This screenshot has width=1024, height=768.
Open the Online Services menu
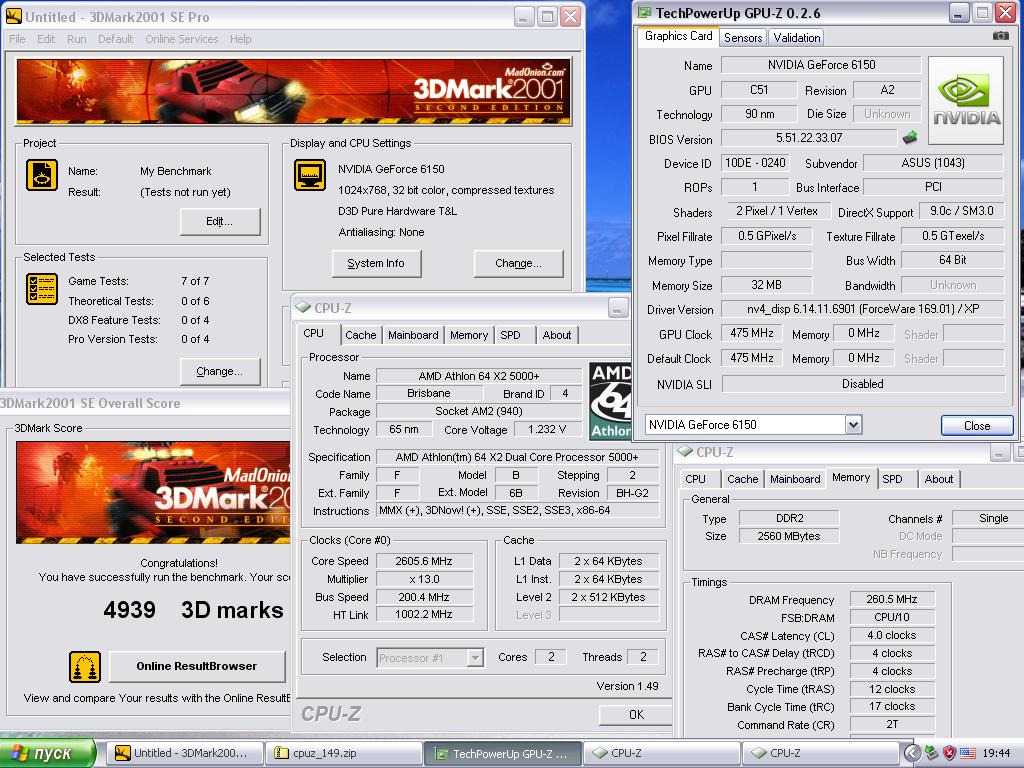[x=182, y=39]
